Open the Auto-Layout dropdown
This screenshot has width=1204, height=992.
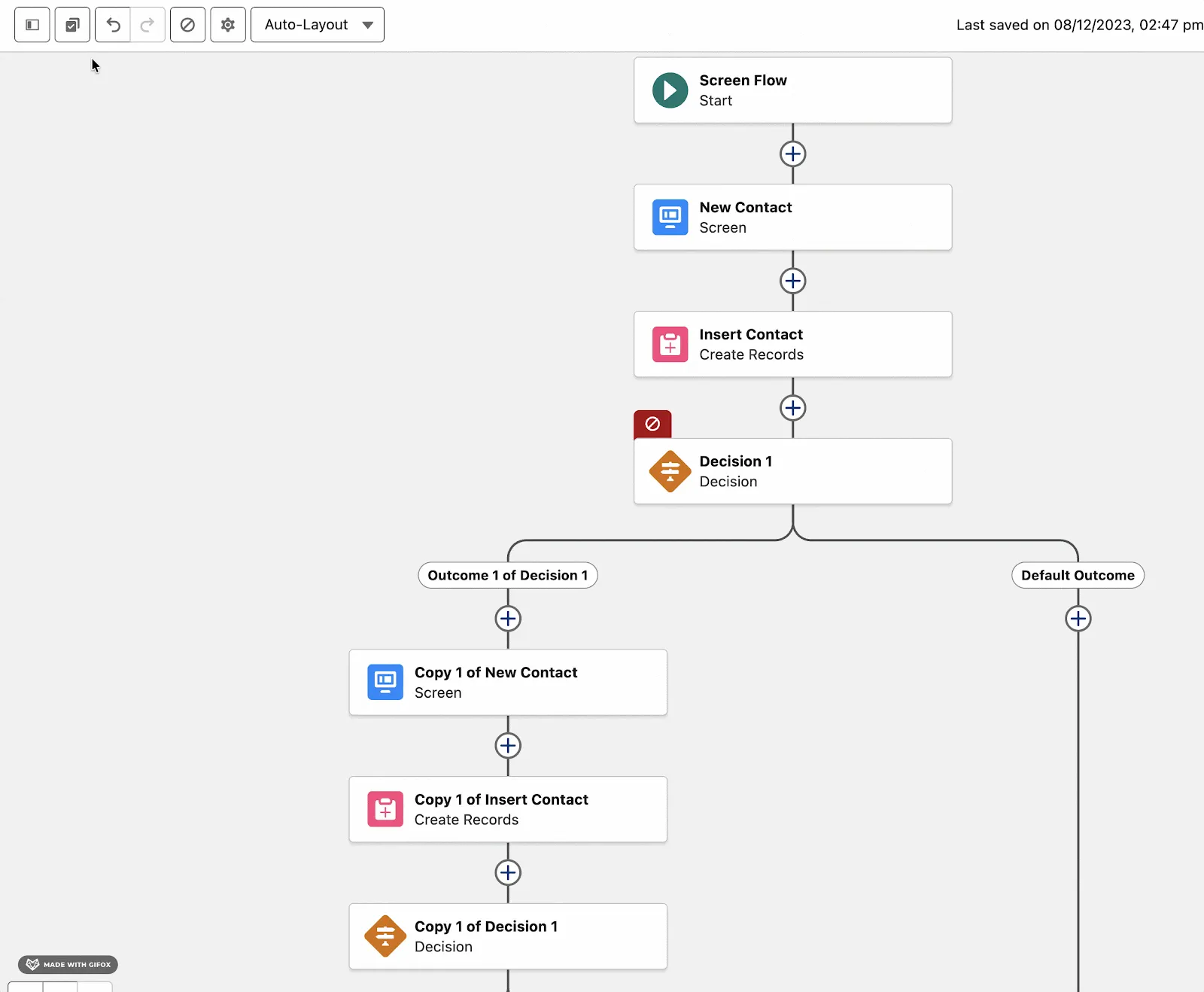click(318, 25)
